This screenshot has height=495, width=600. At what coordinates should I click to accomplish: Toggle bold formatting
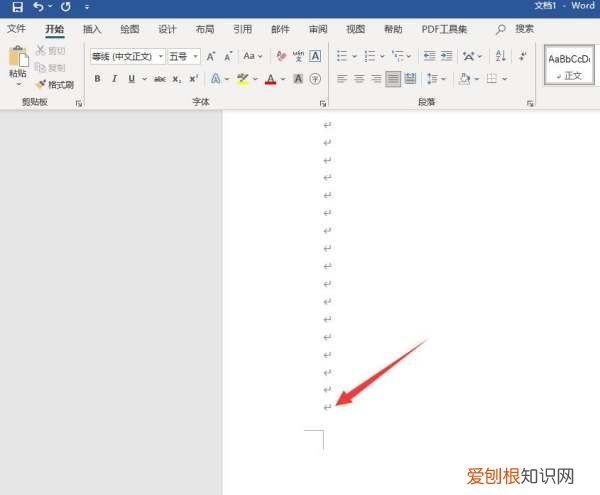[98, 79]
